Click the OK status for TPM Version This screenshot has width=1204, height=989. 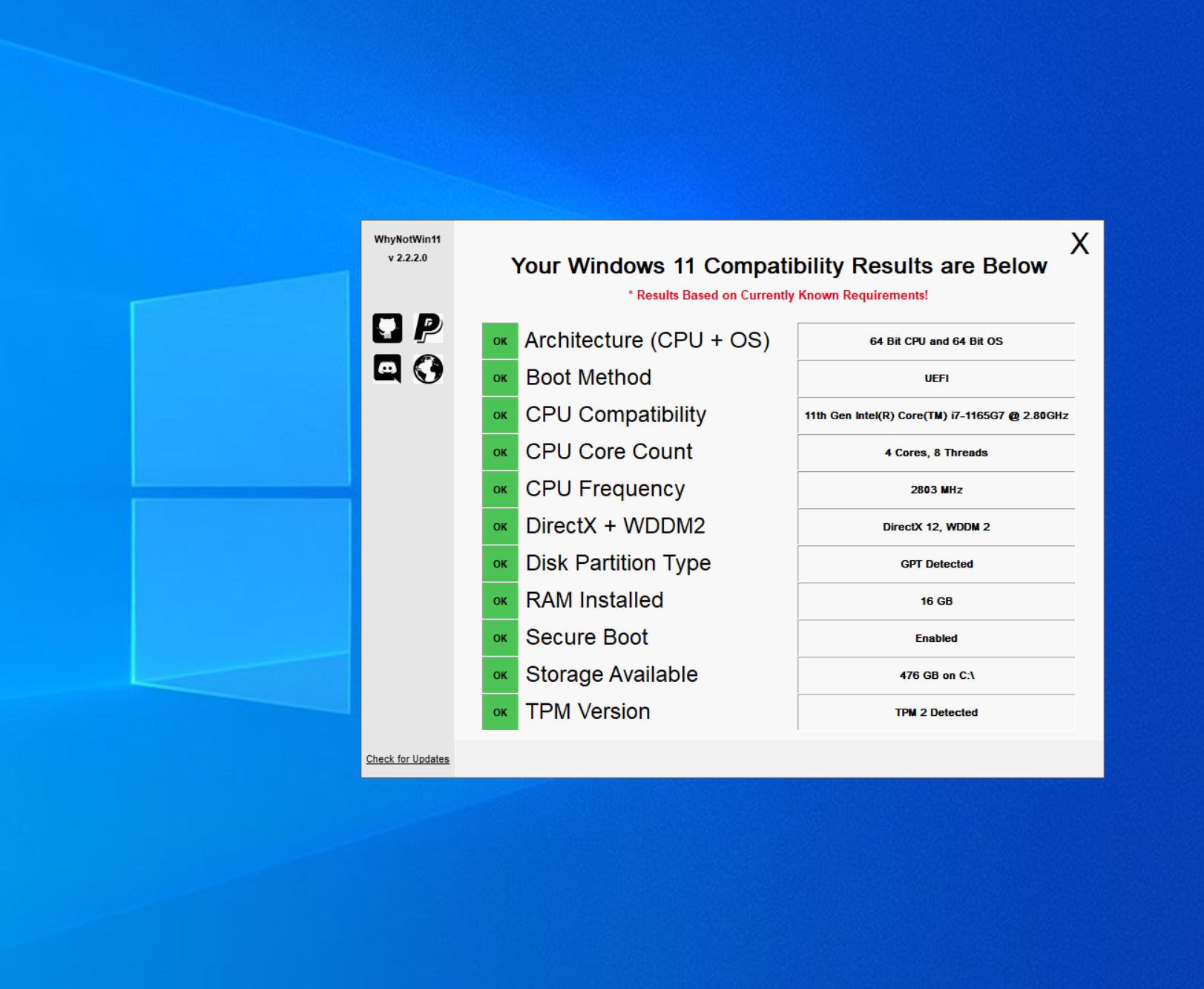500,712
